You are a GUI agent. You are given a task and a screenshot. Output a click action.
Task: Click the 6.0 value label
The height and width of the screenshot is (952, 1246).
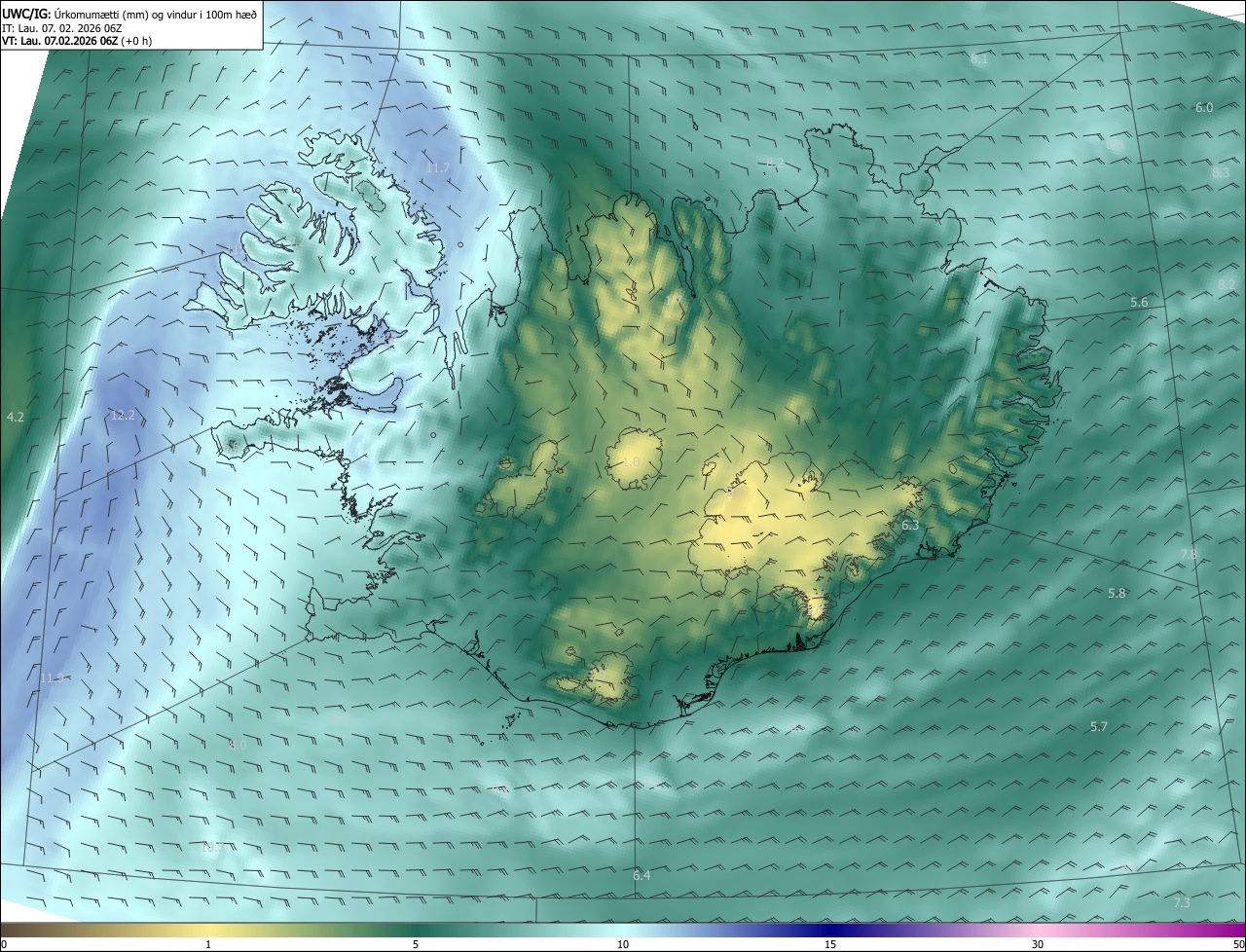coord(1204,108)
